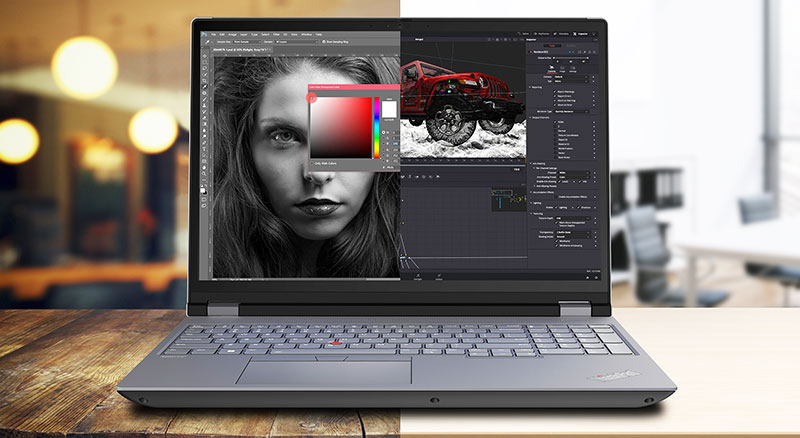
Task: Toggle Show Sampling Ring checkbox
Action: coord(323,42)
